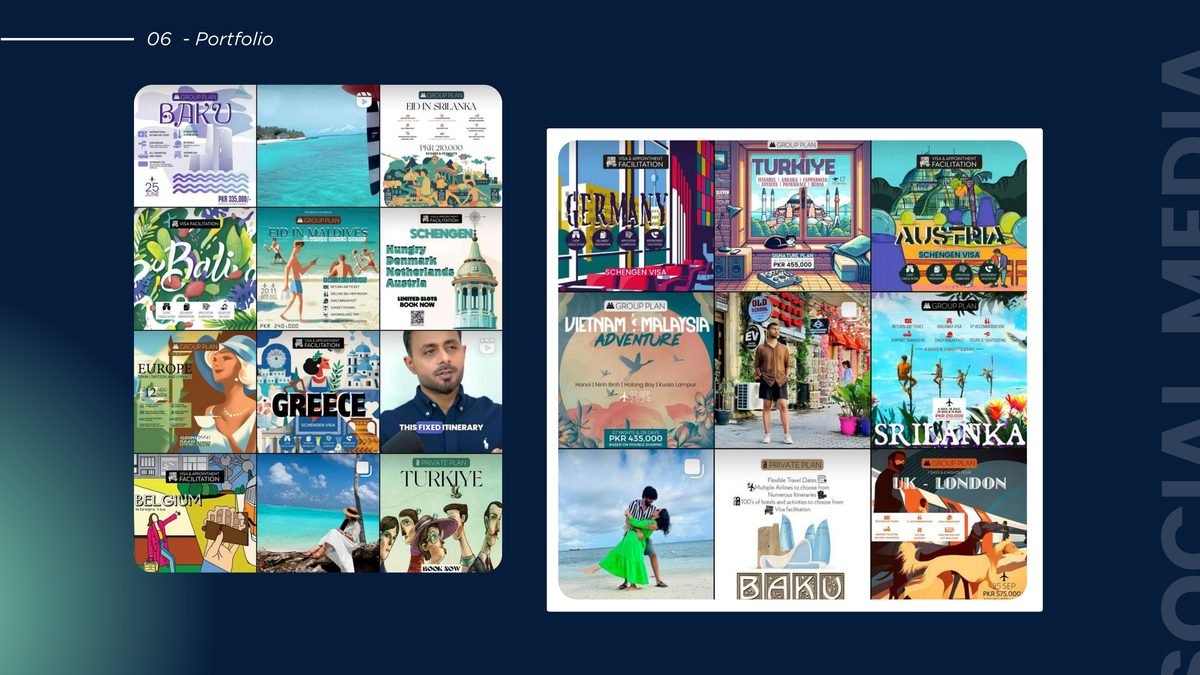Click 'PKR 240,000' in Eid in Maldives post
Viewport: 1200px width, 675px height.
tap(281, 325)
